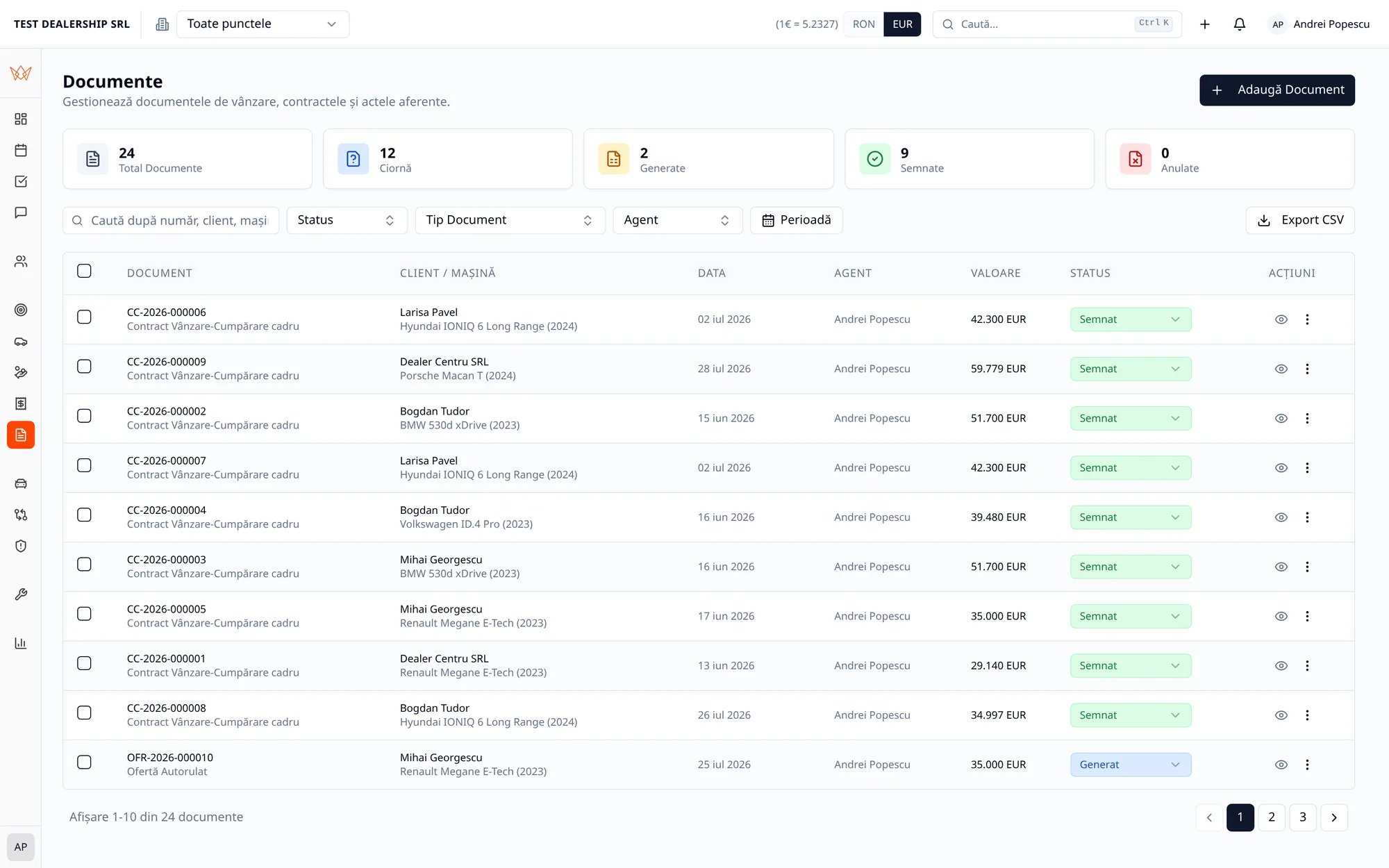Open the dollar receipt icon in sidebar
Screen dimensions: 1389x868
click(x=21, y=403)
